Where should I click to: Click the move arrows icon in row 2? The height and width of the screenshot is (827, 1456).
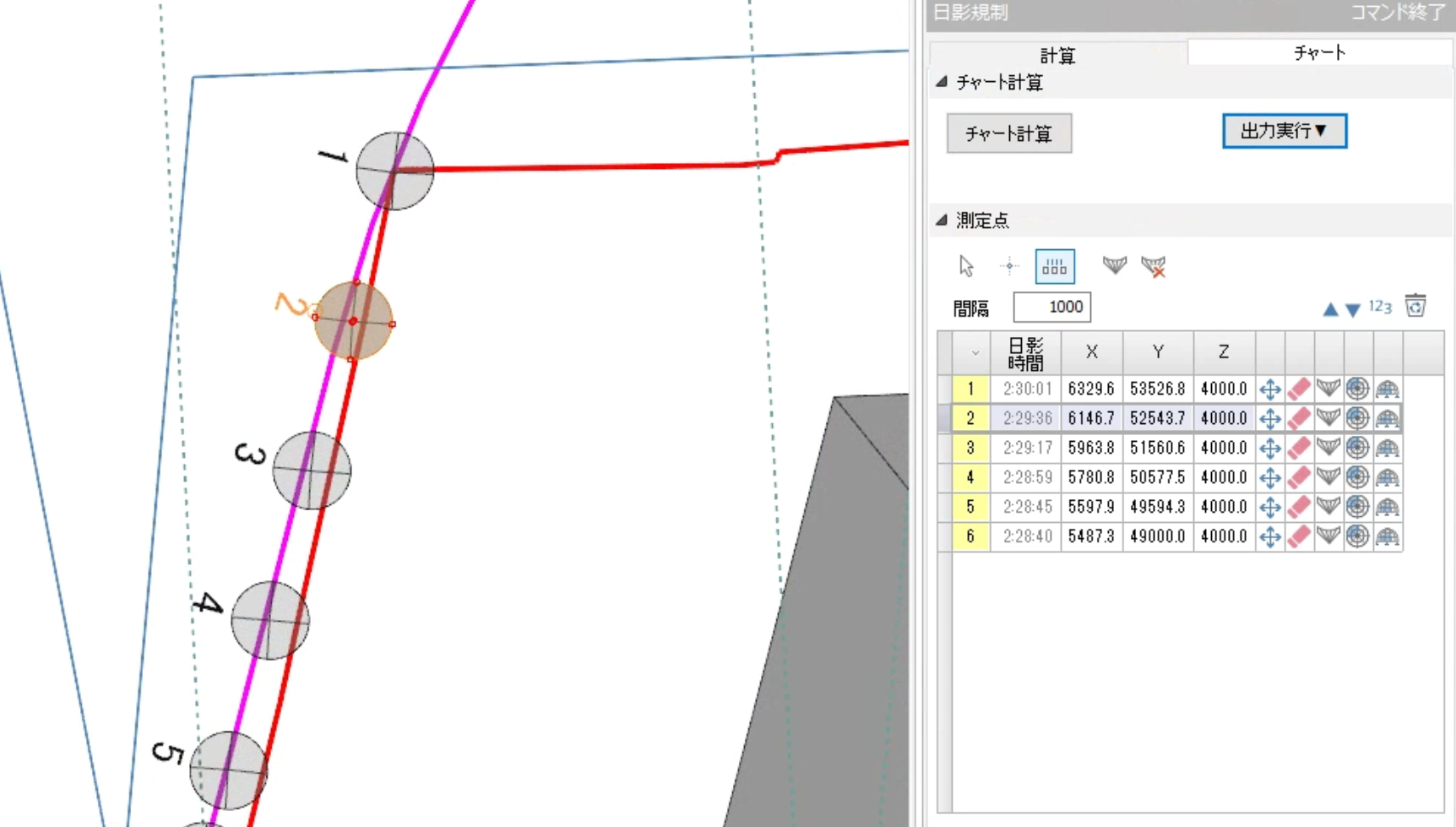tap(1270, 419)
